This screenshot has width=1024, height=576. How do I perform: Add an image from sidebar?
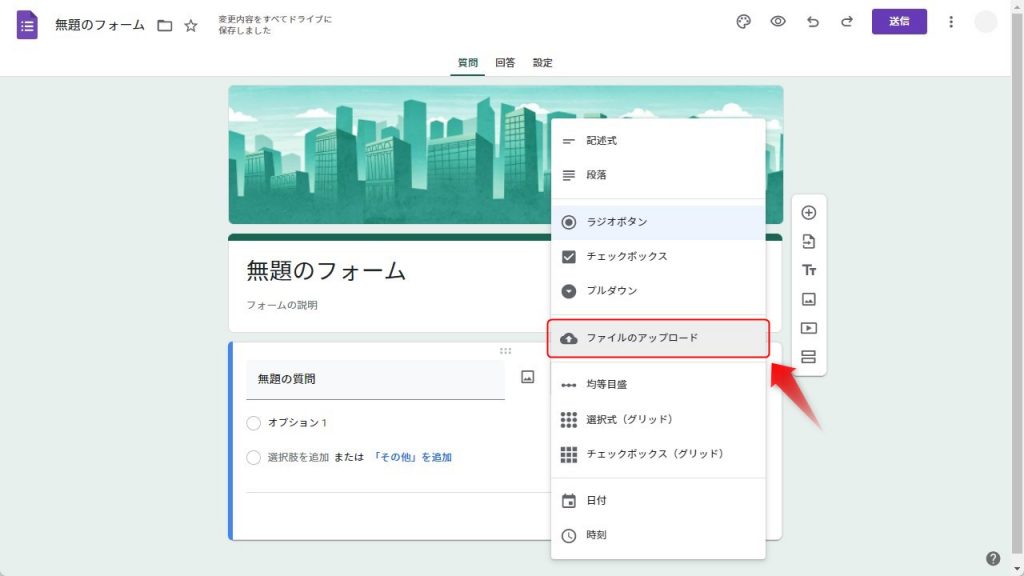tap(808, 299)
